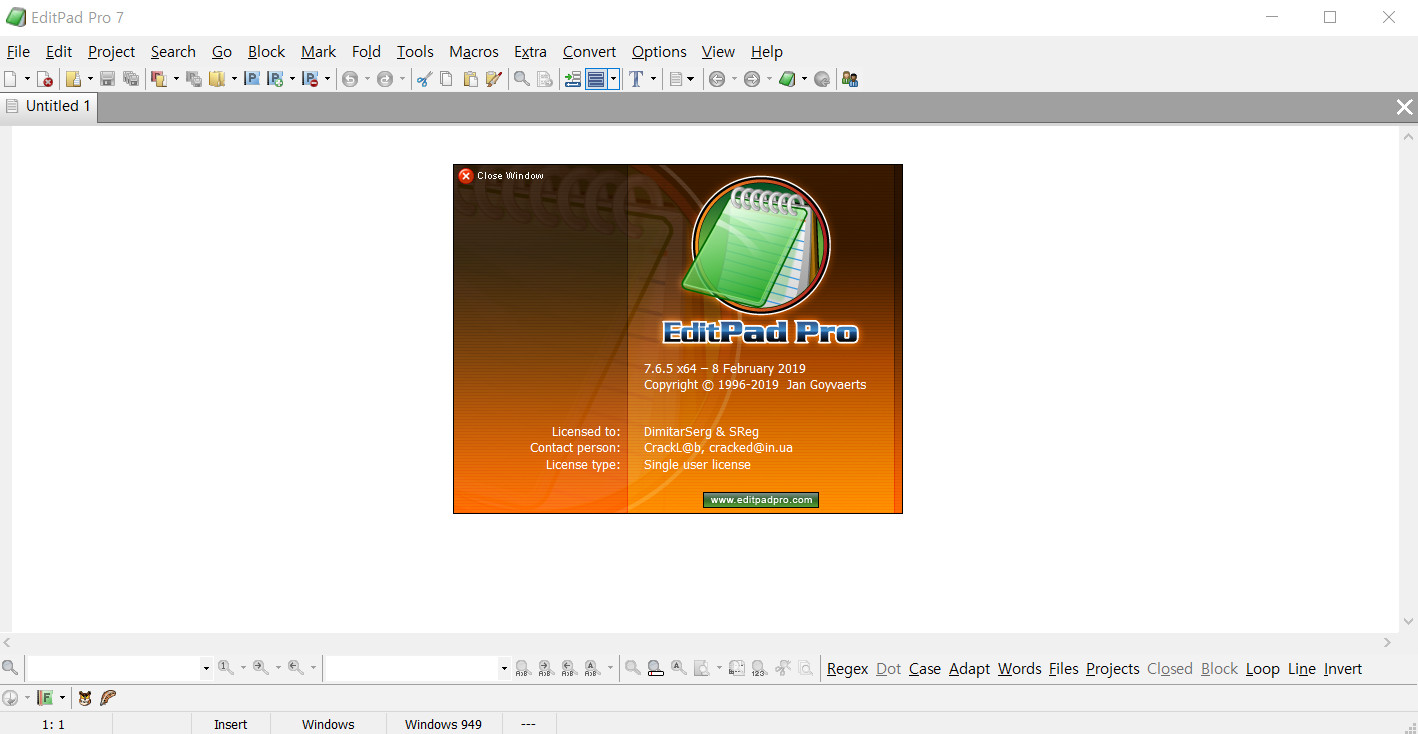This screenshot has height=734, width=1418.
Task: Open the File menu
Action: pyautogui.click(x=18, y=52)
